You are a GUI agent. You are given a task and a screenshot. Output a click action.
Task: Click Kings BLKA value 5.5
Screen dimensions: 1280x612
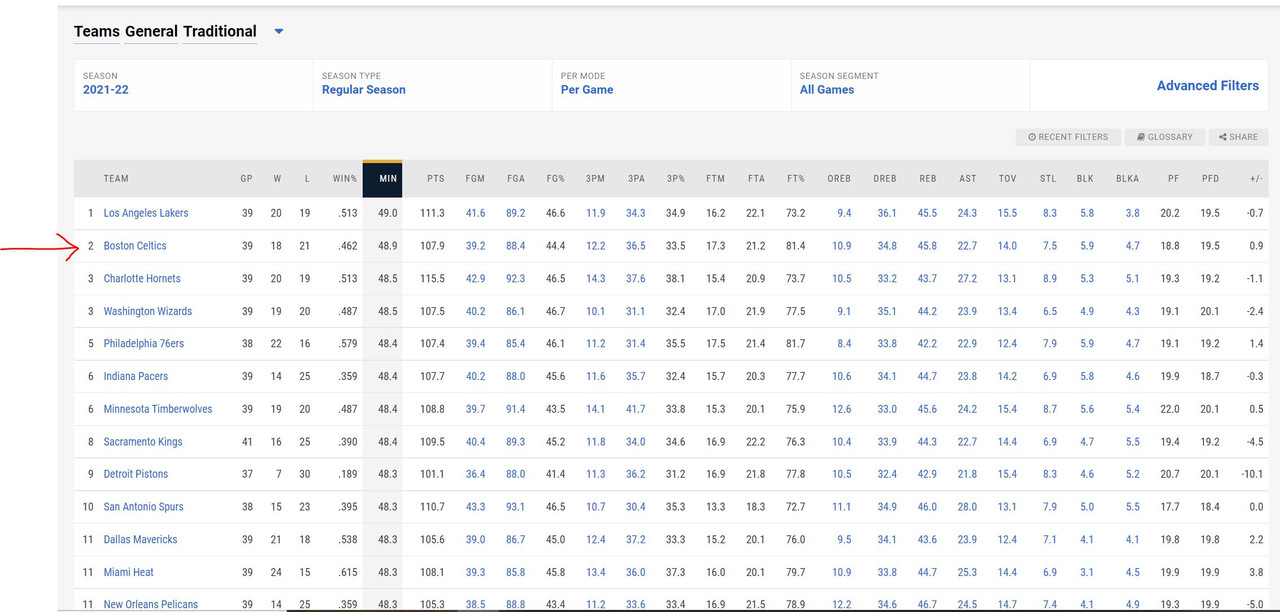1132,442
